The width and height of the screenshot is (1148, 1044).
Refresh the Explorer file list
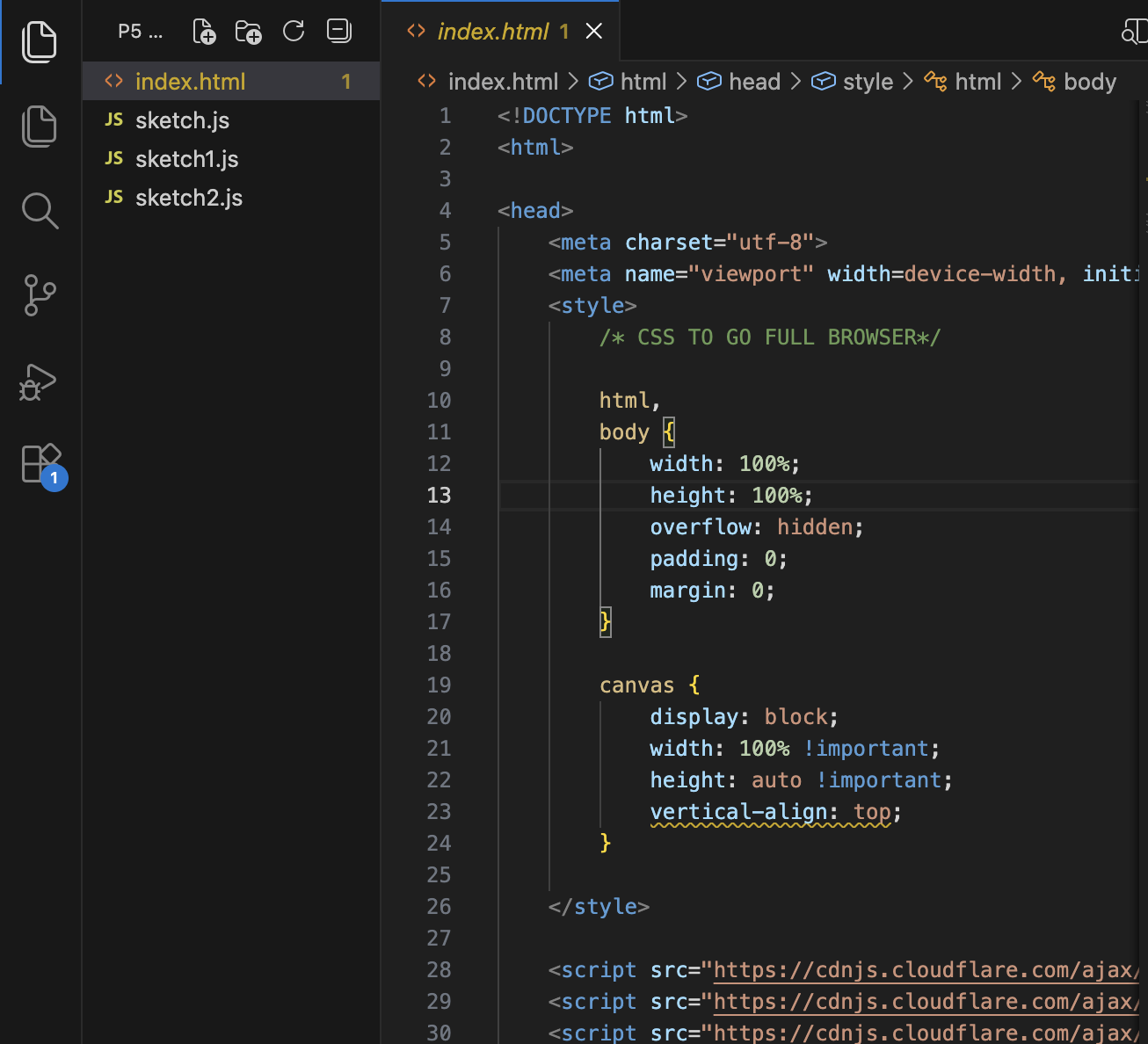click(294, 31)
